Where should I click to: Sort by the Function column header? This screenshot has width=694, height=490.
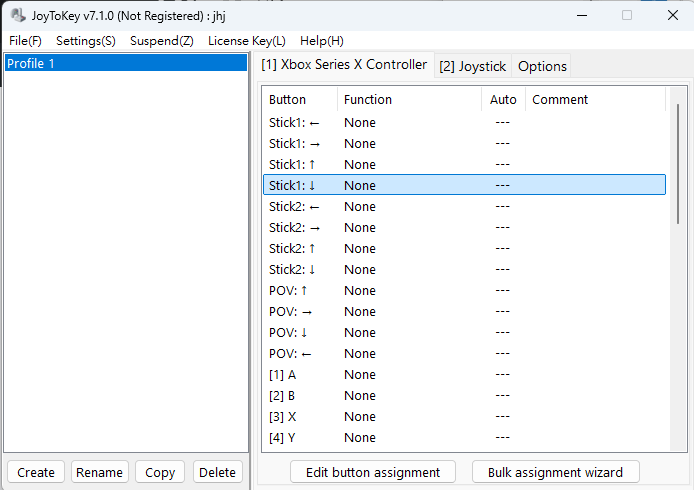pyautogui.click(x=408, y=100)
